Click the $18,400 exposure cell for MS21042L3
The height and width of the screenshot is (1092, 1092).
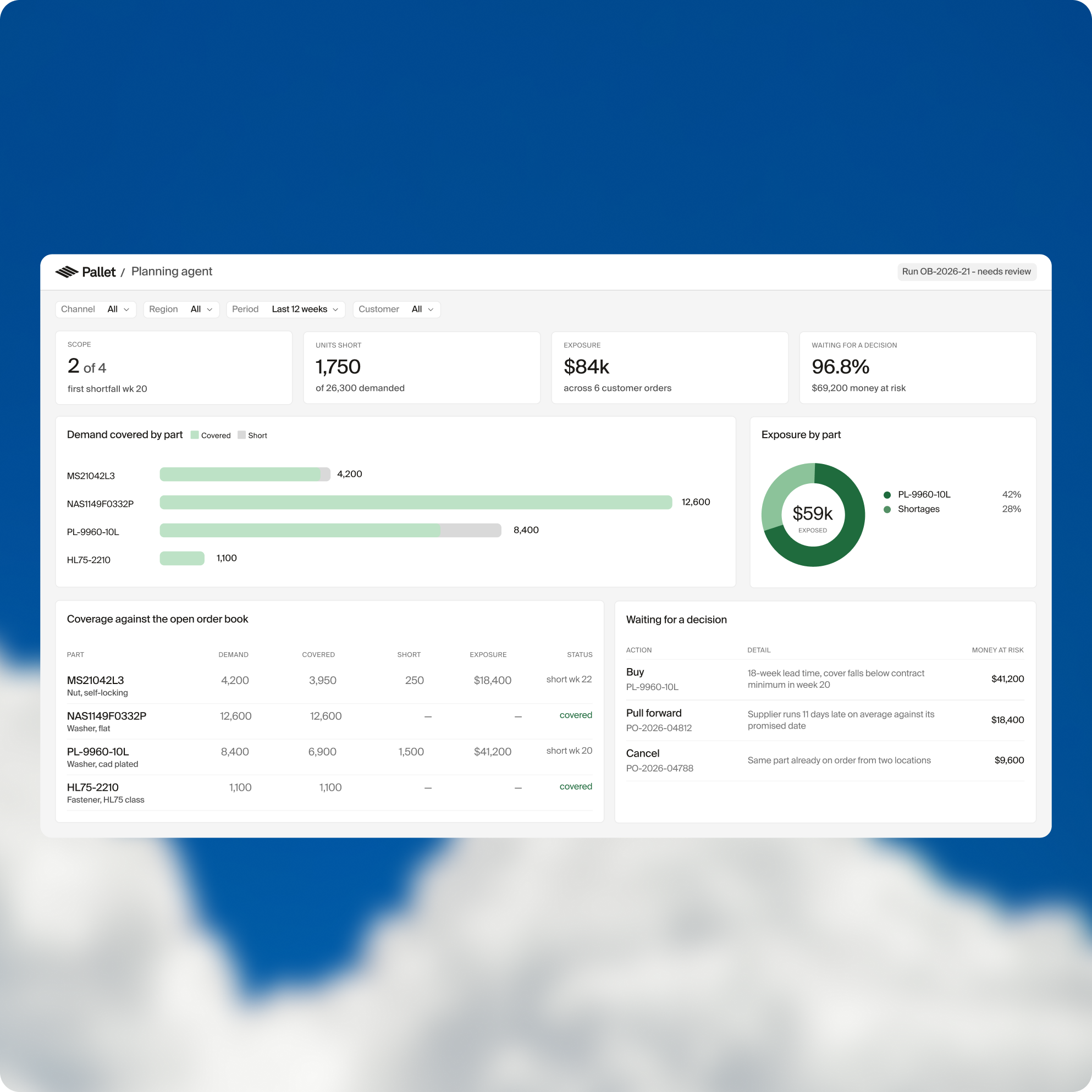pos(492,681)
